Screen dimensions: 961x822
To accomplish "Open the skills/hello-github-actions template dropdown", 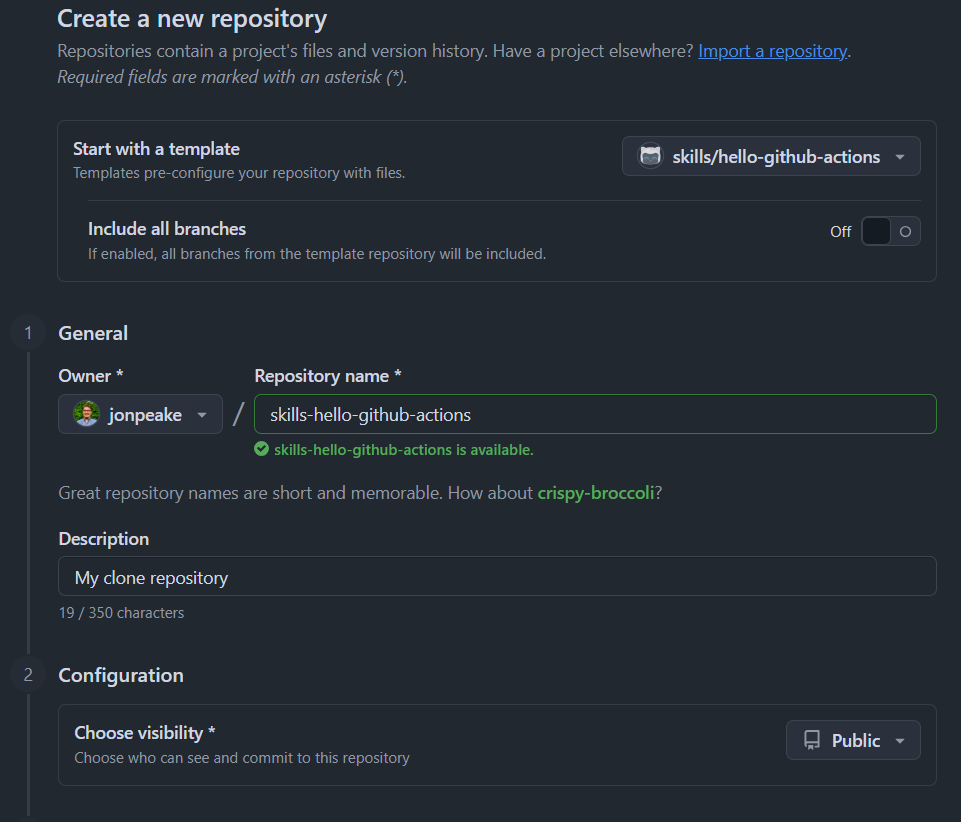I will coord(771,157).
